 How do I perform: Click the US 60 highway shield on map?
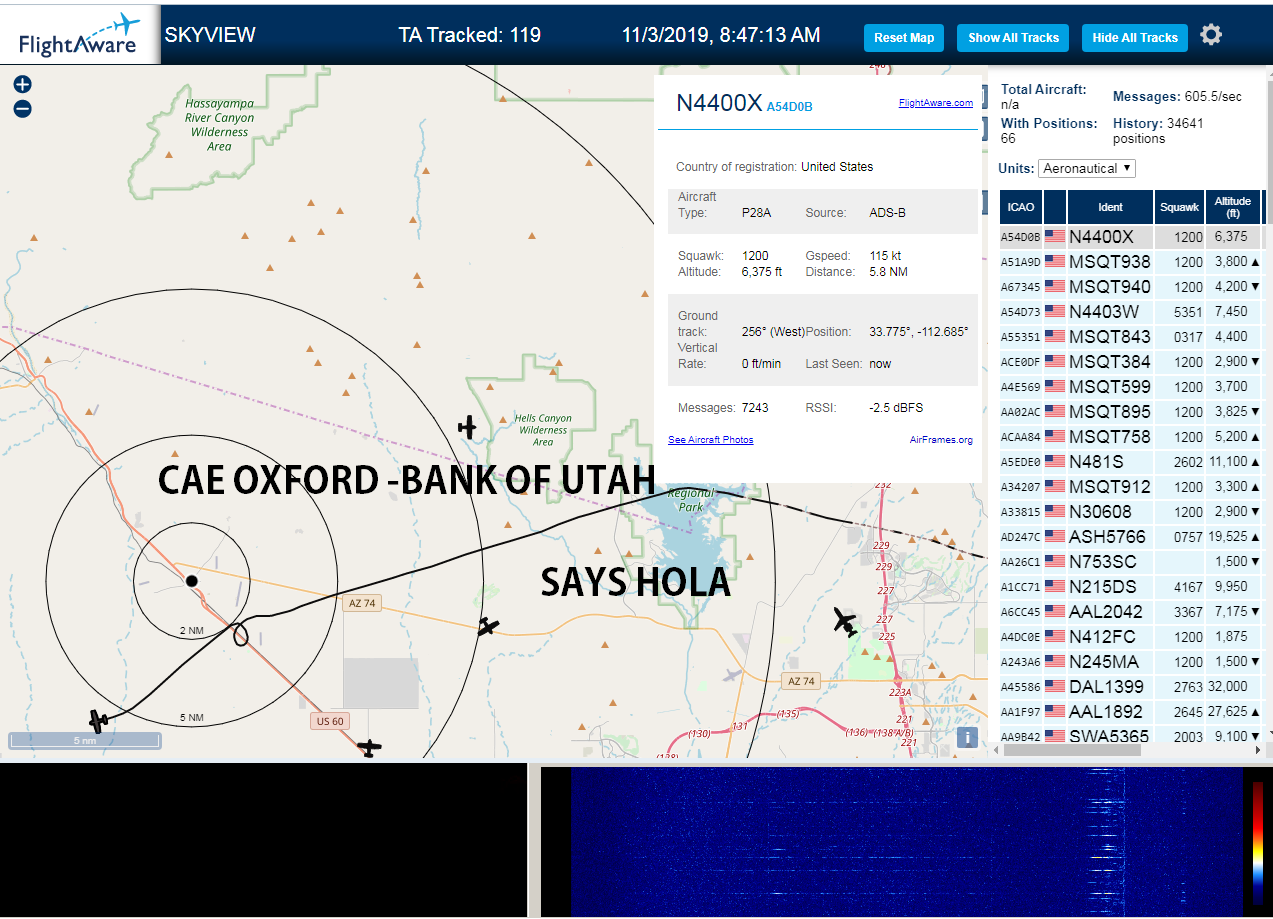[328, 721]
